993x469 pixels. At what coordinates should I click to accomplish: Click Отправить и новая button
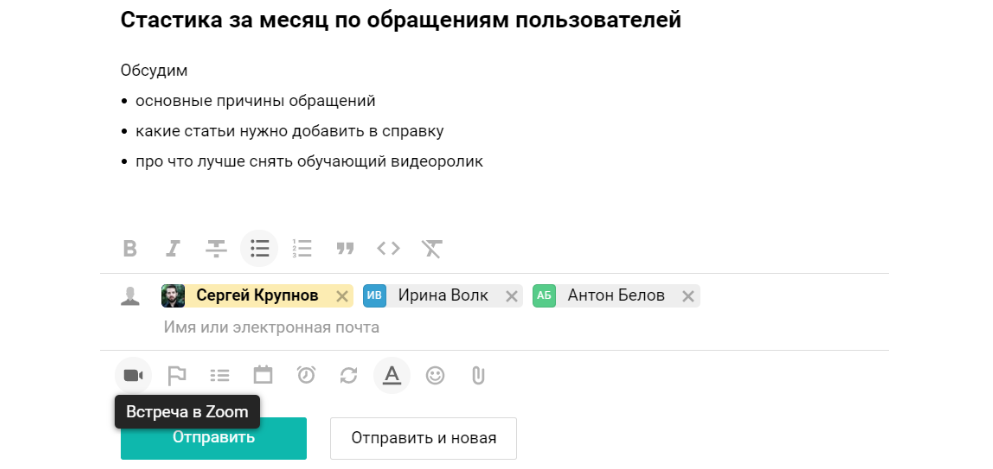point(423,438)
